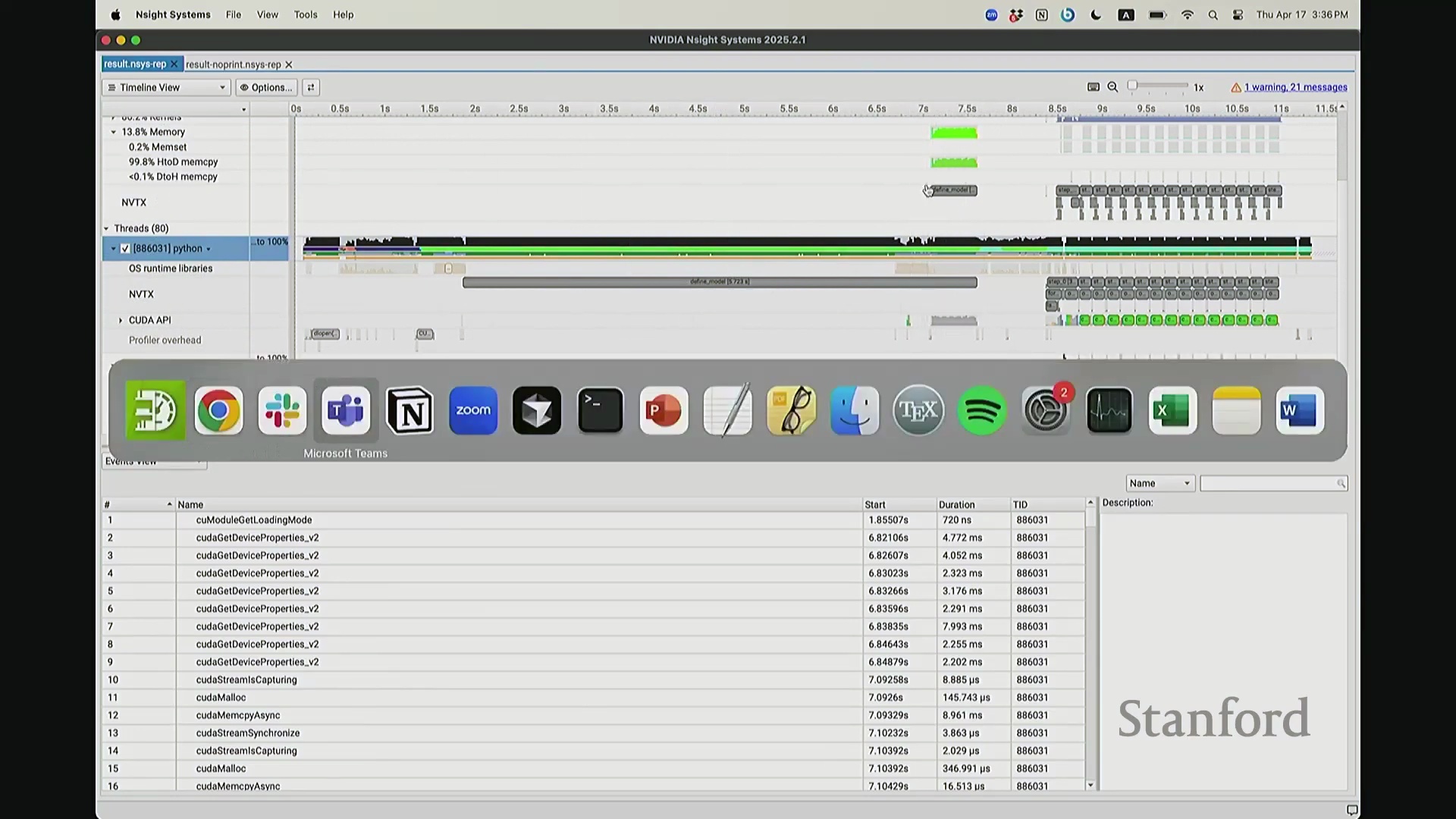Switch to result-noprint.nsys-rep tab
The height and width of the screenshot is (819, 1456).
click(233, 64)
